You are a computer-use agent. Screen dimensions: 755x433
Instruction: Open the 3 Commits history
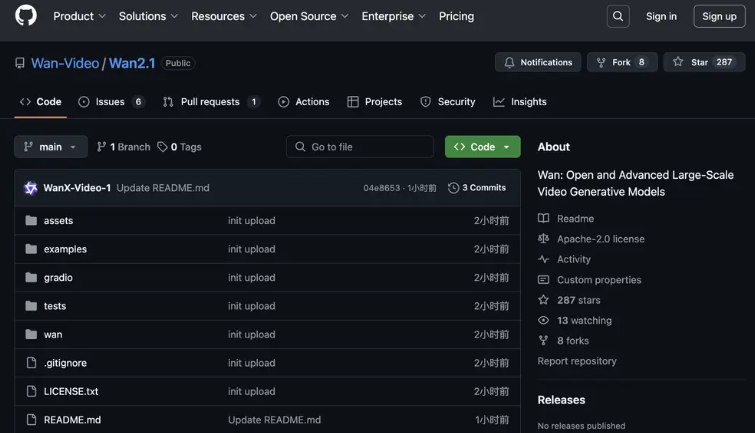(x=477, y=188)
